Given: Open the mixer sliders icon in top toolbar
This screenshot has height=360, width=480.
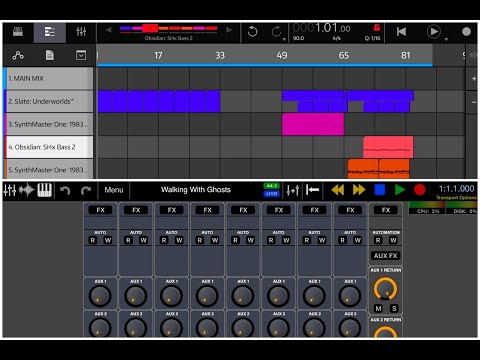Looking at the screenshot, I should [81, 32].
